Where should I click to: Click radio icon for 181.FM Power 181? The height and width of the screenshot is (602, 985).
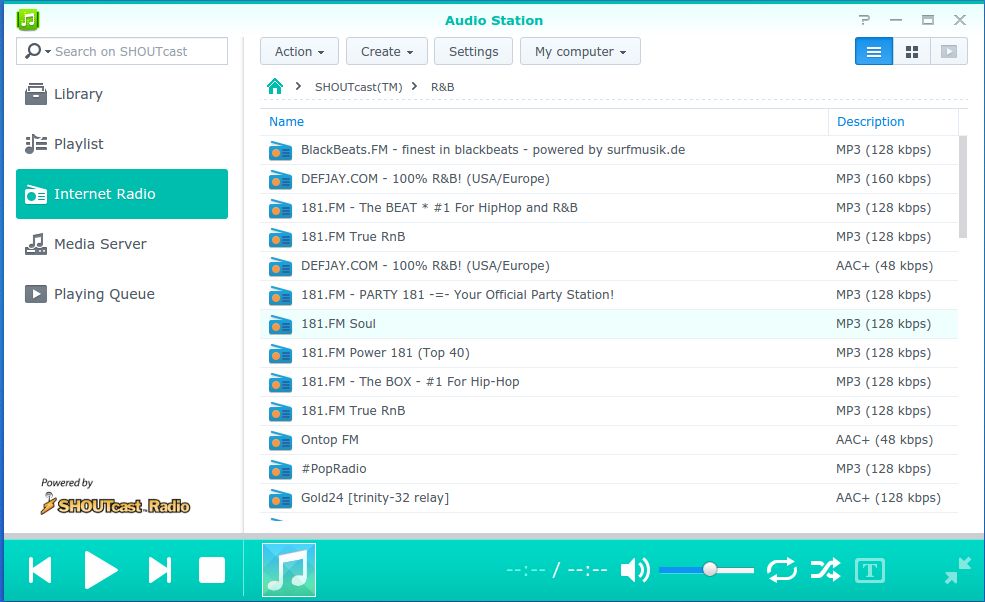[280, 354]
